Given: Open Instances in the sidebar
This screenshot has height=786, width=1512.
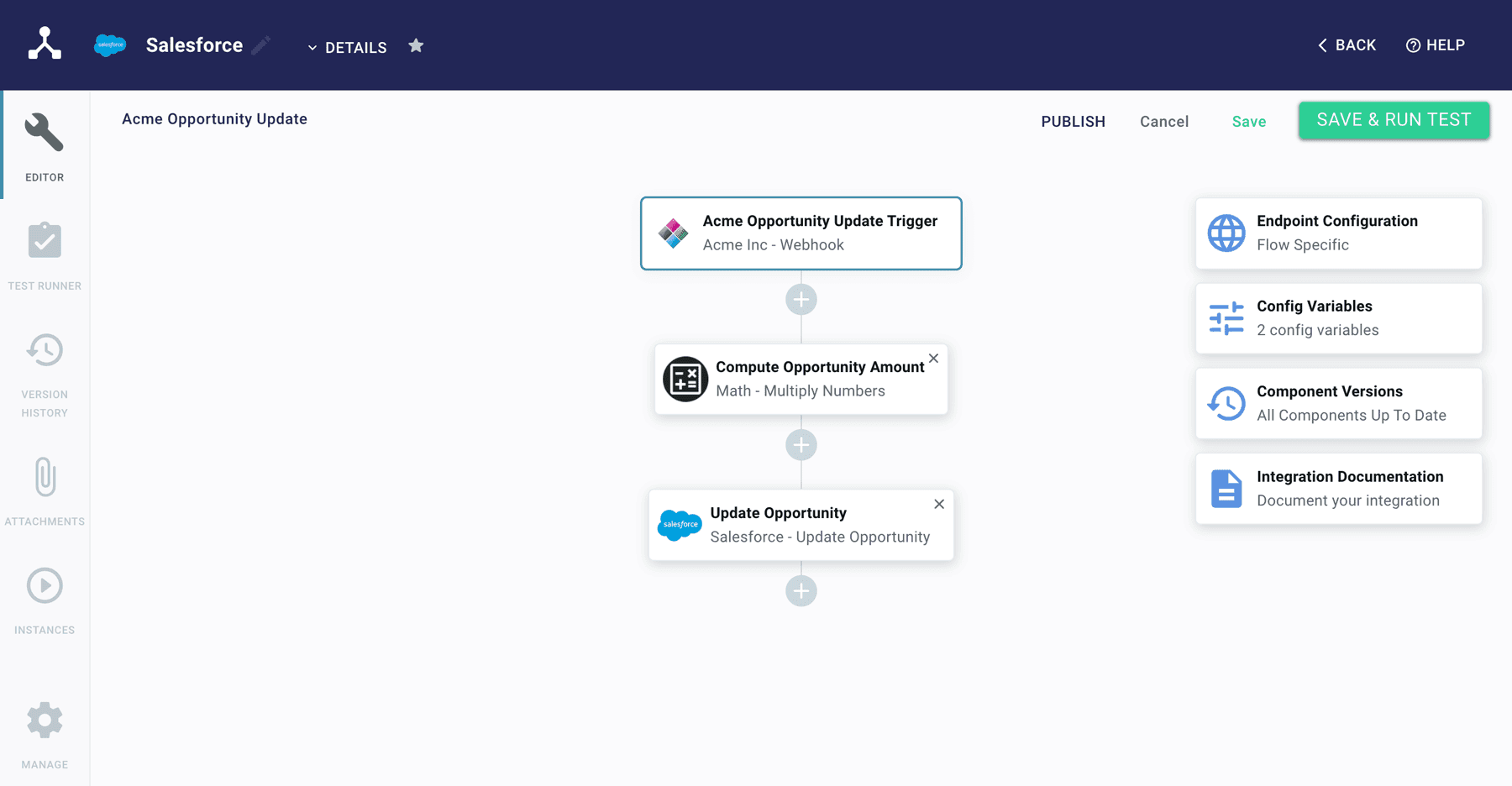Looking at the screenshot, I should coord(45,600).
